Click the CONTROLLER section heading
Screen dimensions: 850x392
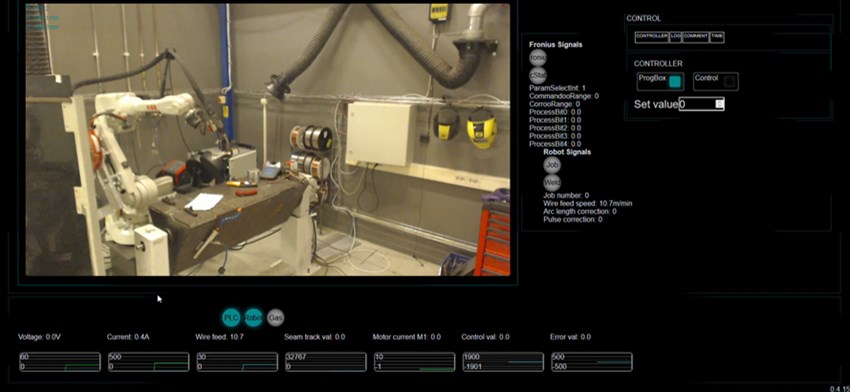(658, 63)
